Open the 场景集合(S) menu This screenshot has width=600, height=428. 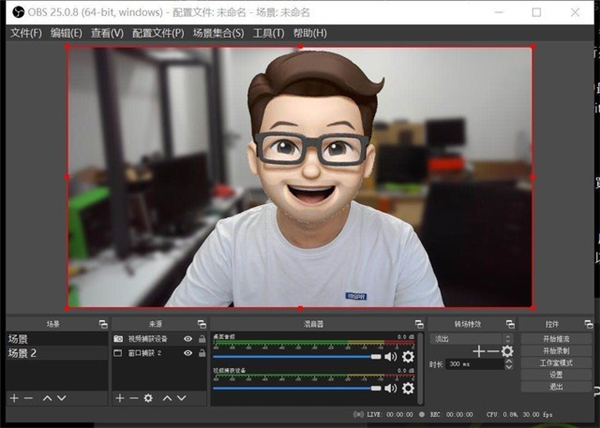pos(217,33)
